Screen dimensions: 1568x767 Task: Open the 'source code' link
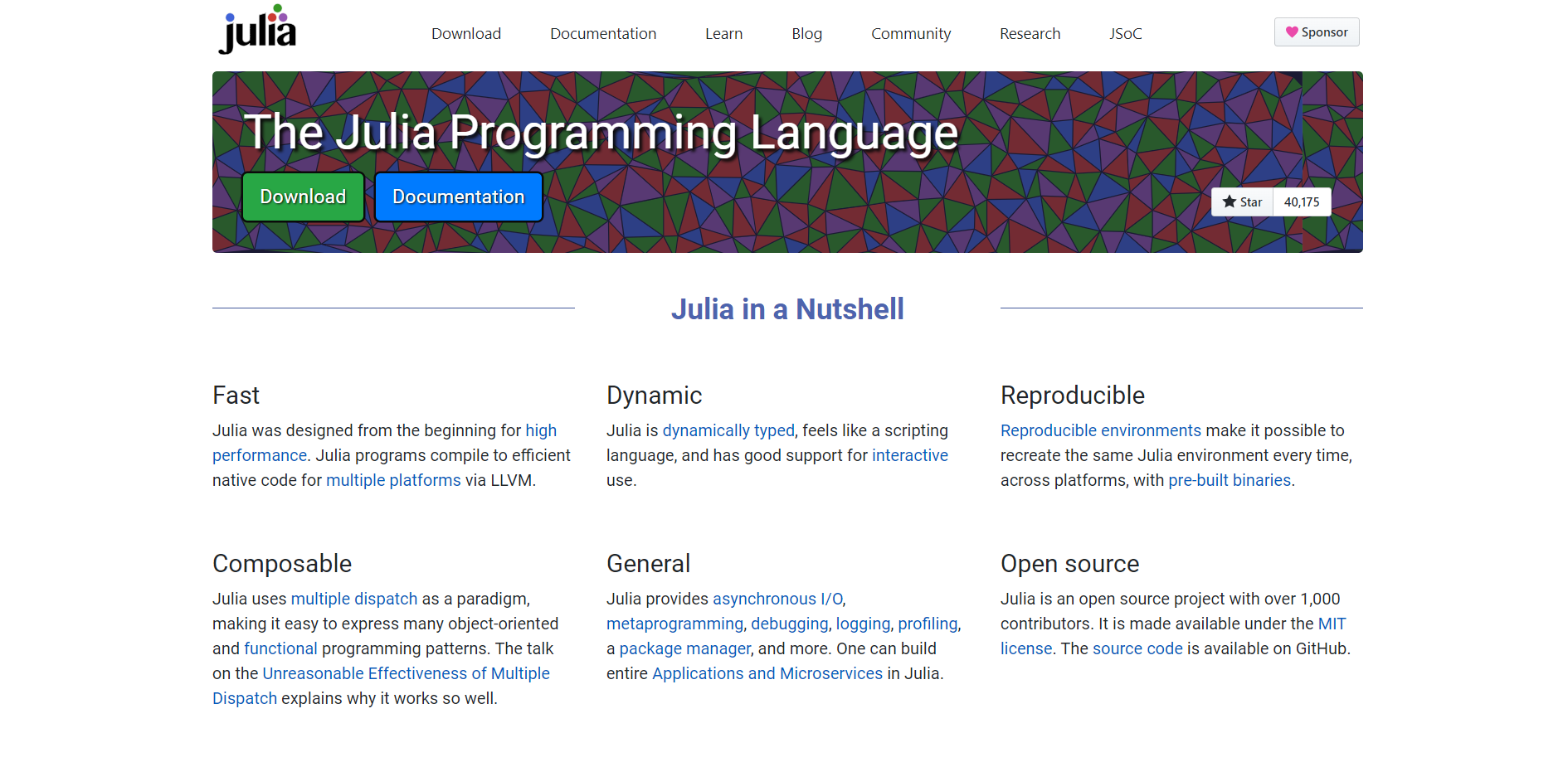click(1137, 648)
